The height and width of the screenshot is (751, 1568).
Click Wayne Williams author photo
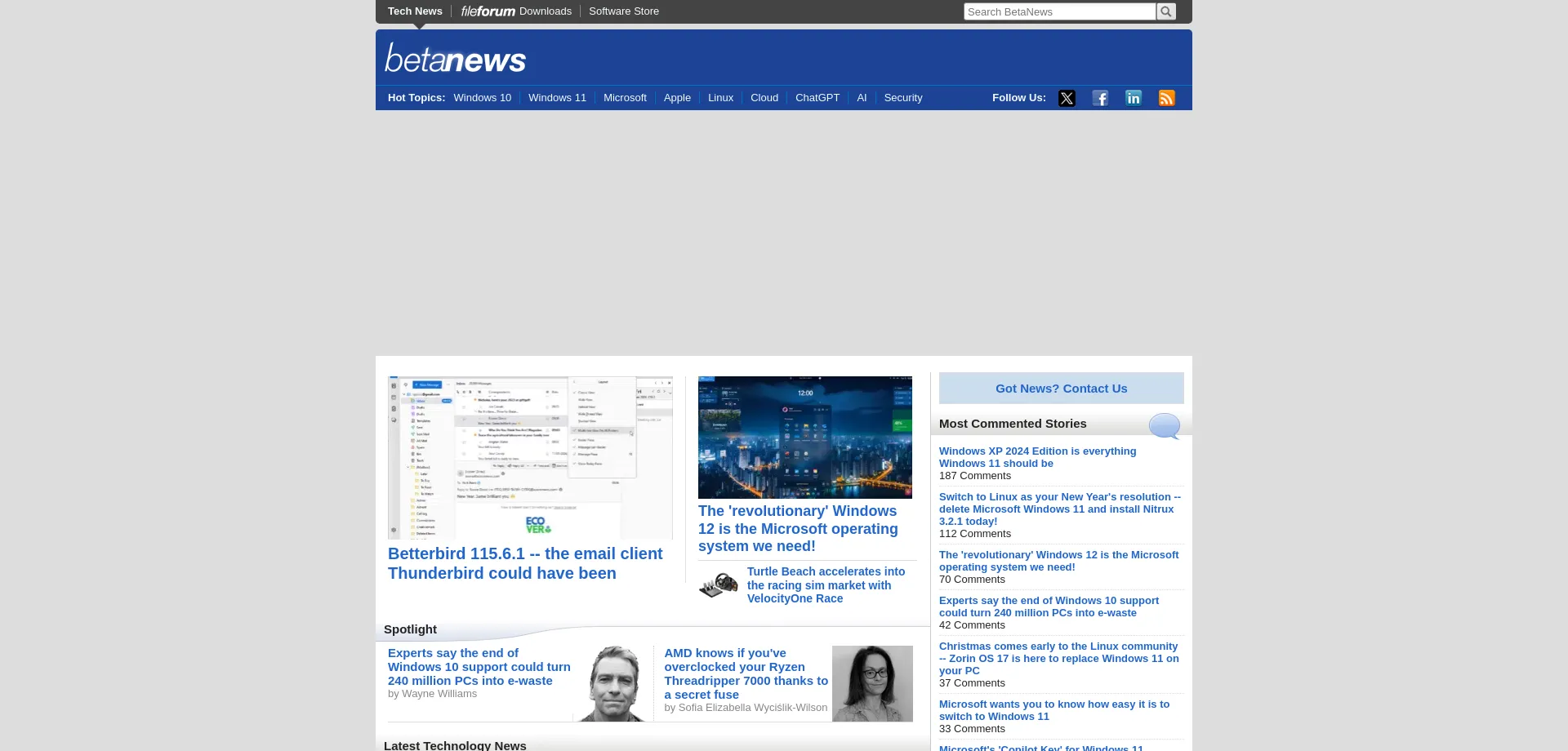(614, 684)
